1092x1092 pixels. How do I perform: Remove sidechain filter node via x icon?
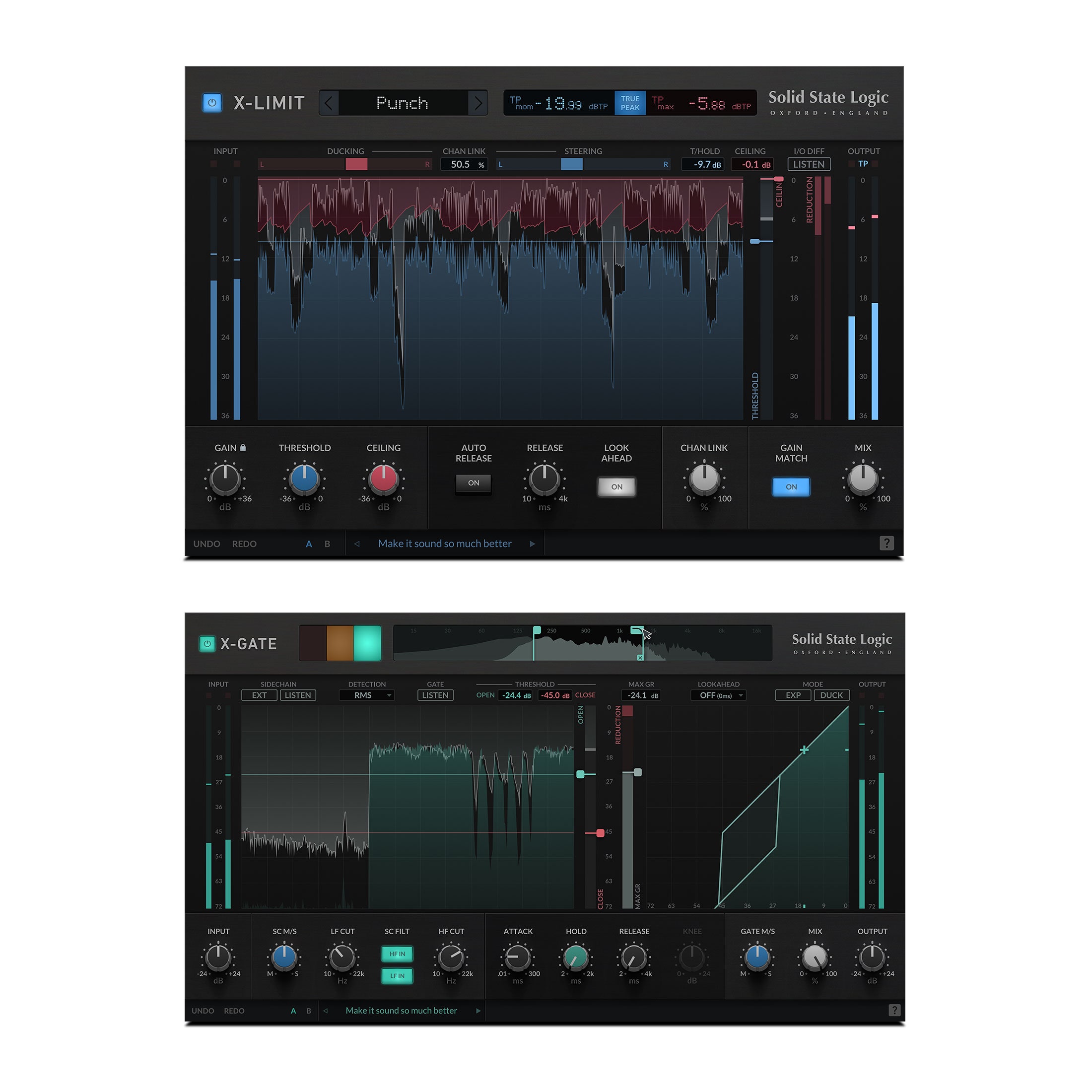pos(640,657)
